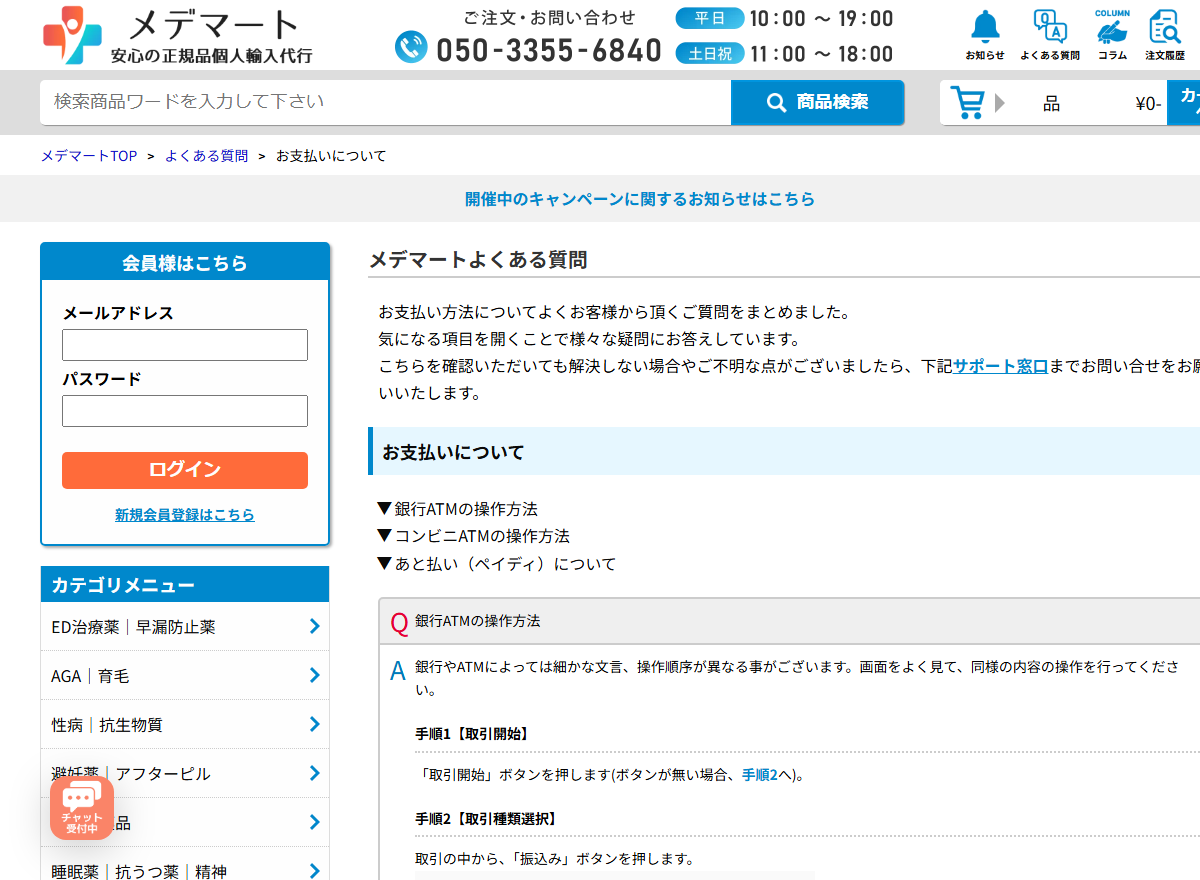Click the 平日 hours badge

(710, 19)
